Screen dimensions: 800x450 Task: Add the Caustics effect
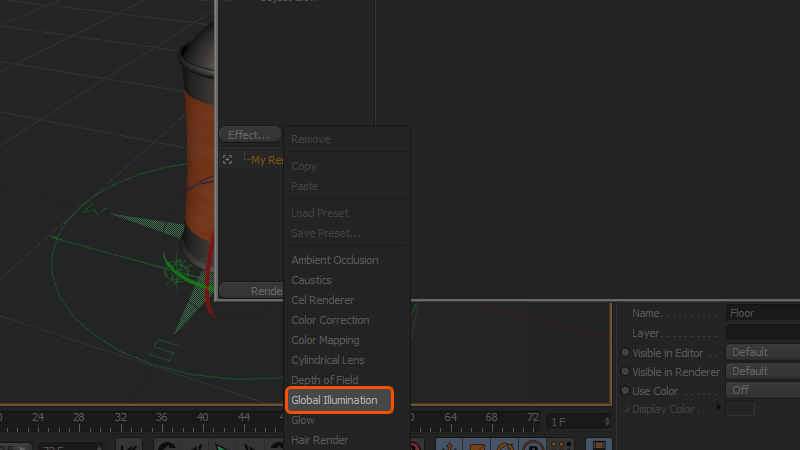[311, 280]
